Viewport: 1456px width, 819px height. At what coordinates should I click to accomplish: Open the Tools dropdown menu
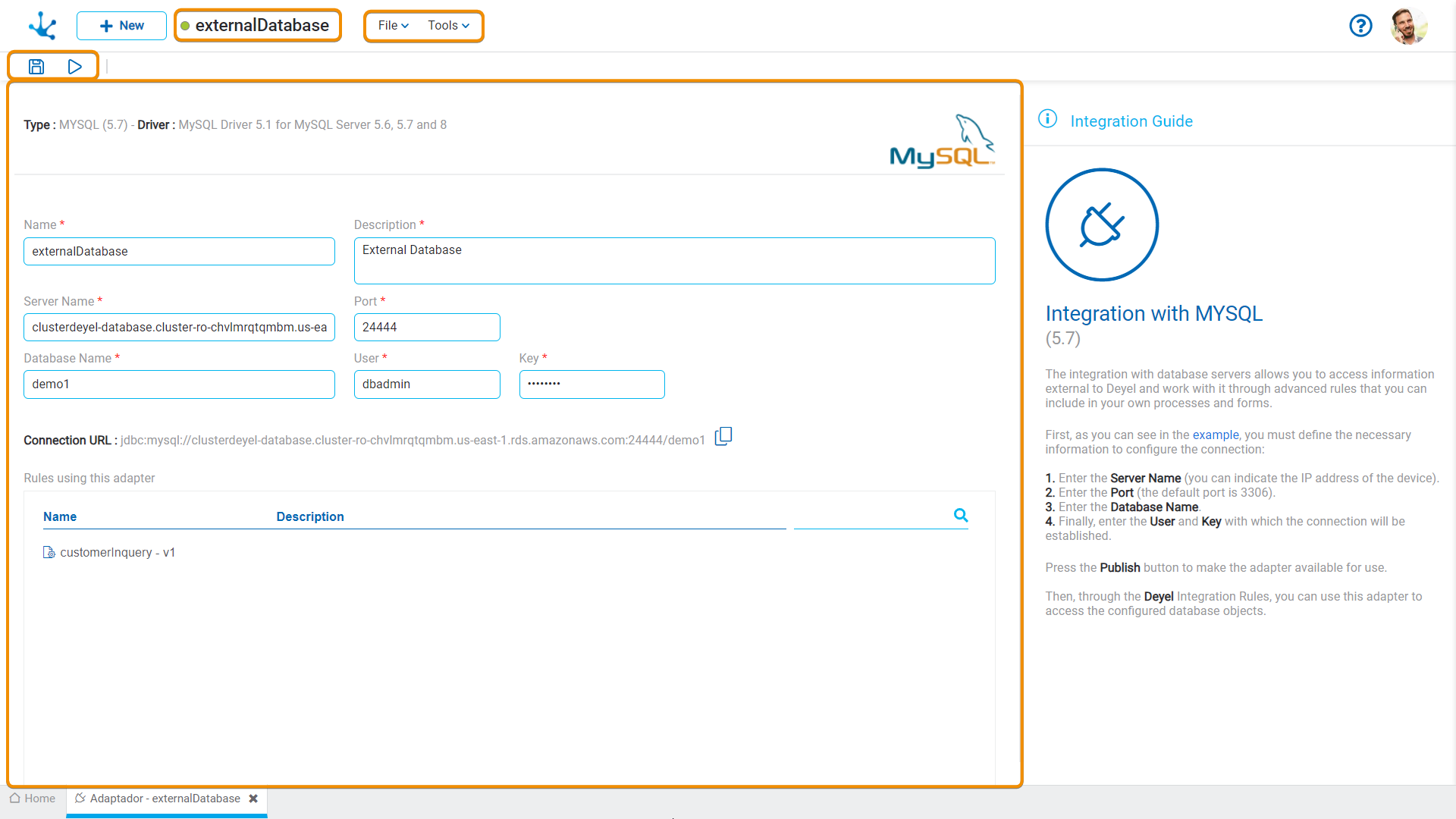tap(449, 25)
